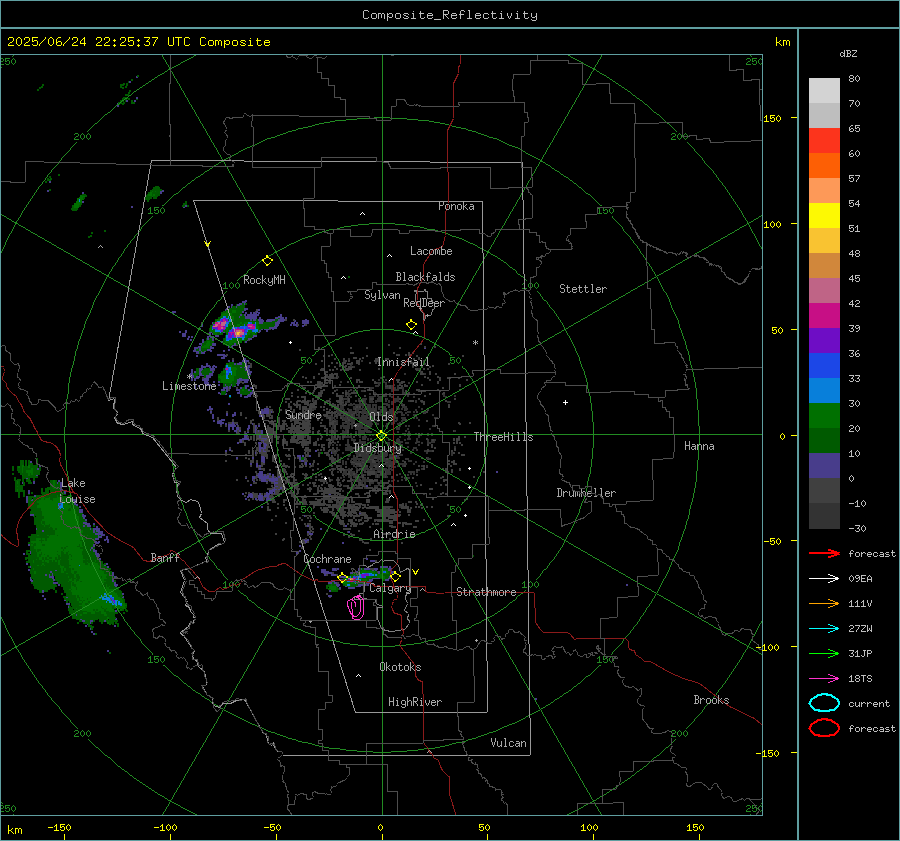
Task: Select the dark orange 57 dBZ swatch
Action: point(824,165)
